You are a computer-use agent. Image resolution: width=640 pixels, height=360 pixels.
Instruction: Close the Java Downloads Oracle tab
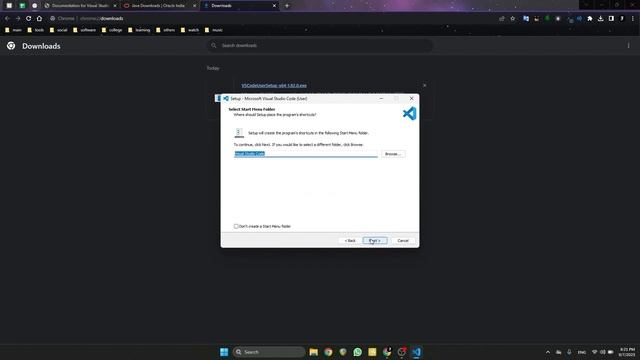point(194,6)
